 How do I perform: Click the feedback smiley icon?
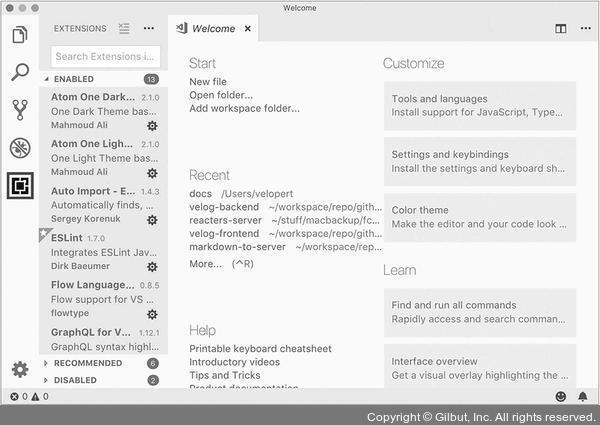click(x=561, y=397)
